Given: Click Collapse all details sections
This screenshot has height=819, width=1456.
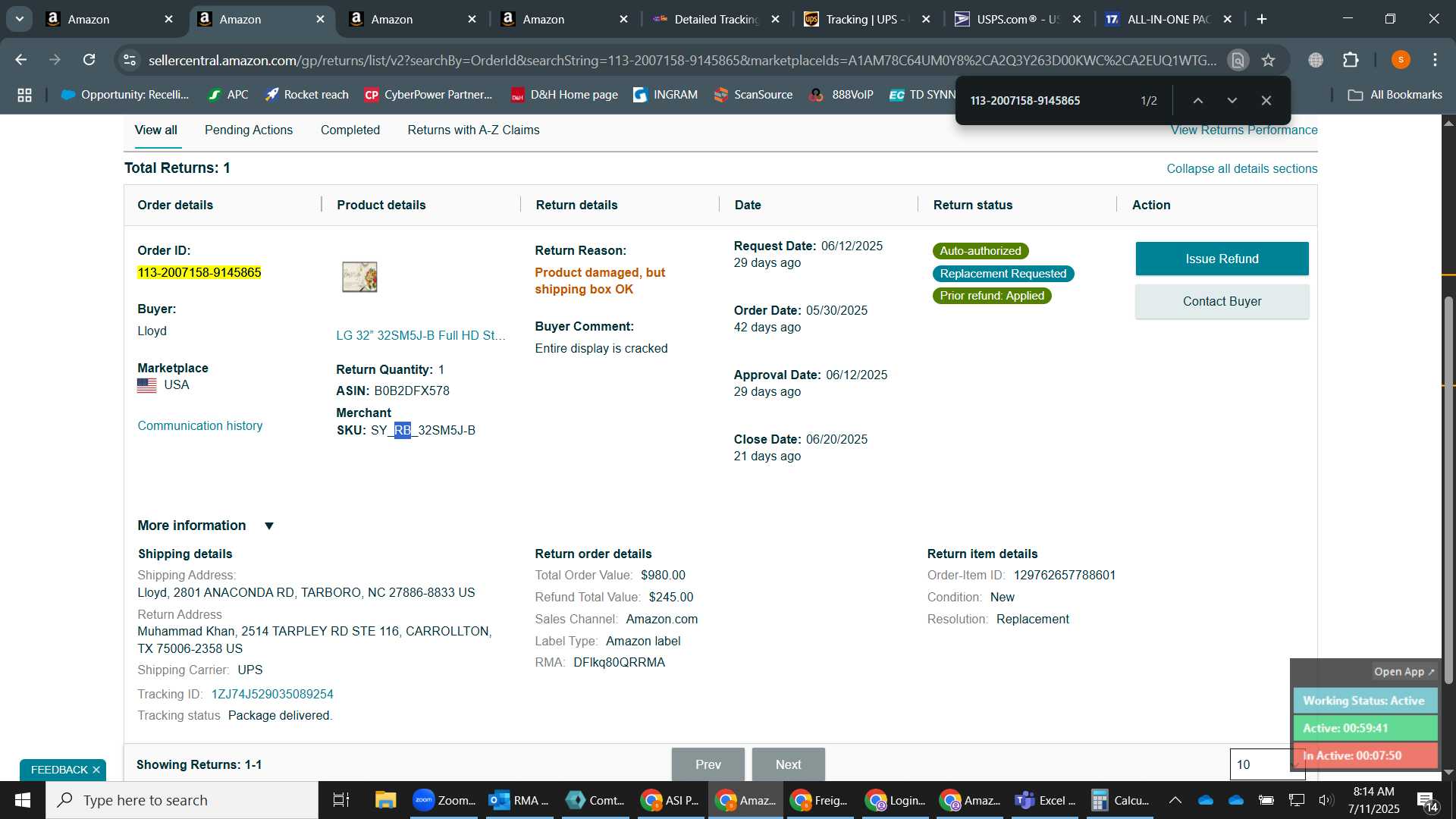Looking at the screenshot, I should [x=1241, y=168].
